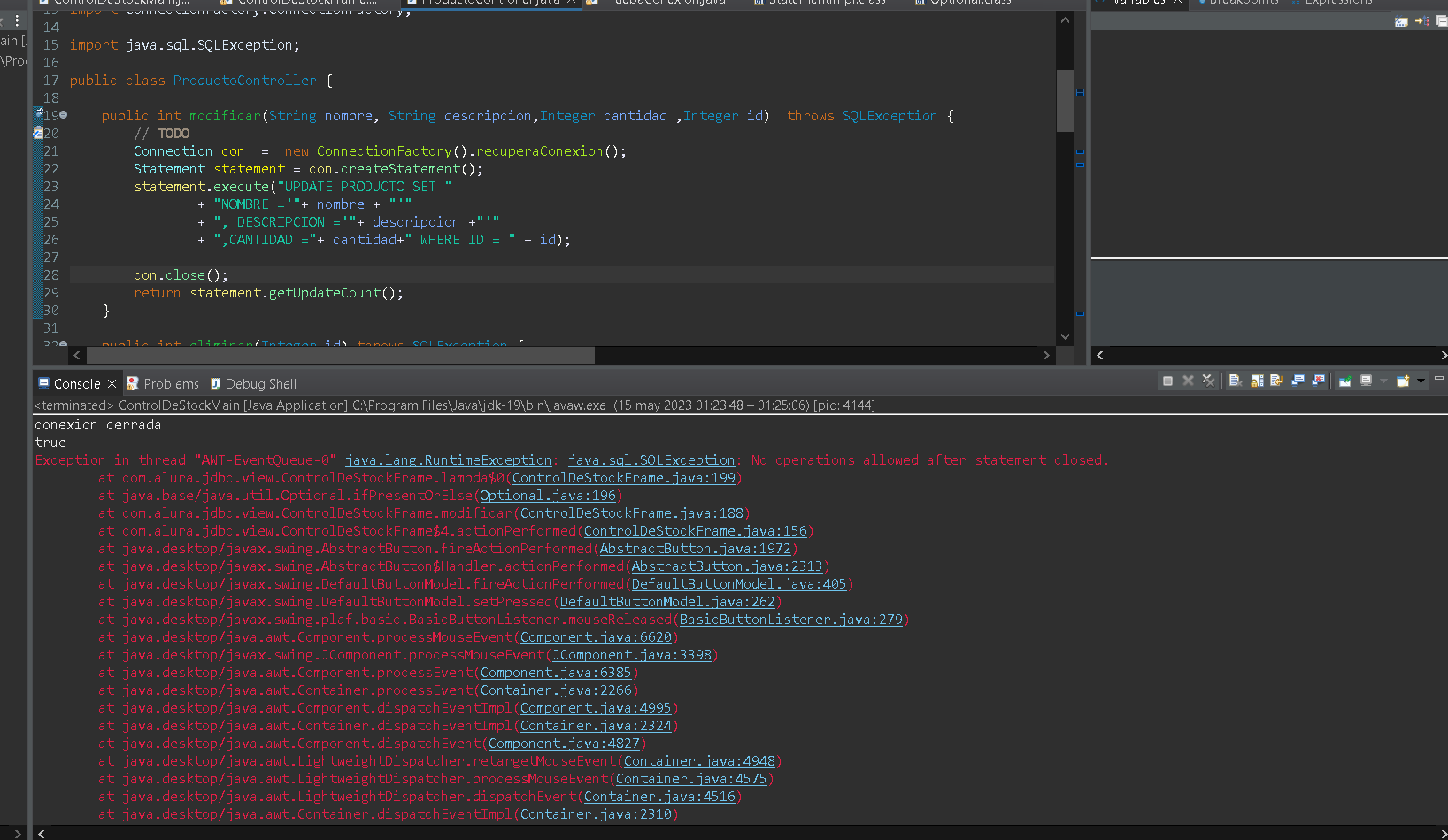Open the left panel three-dot view menu

pos(16,20)
